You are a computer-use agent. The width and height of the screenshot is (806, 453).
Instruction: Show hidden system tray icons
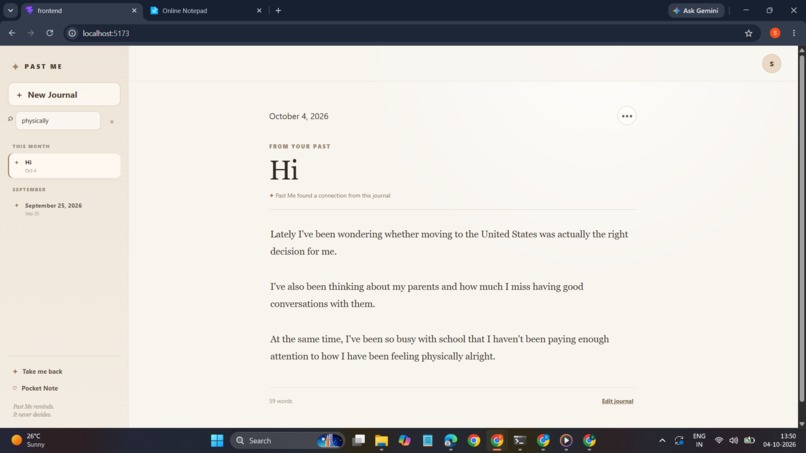[x=662, y=441]
